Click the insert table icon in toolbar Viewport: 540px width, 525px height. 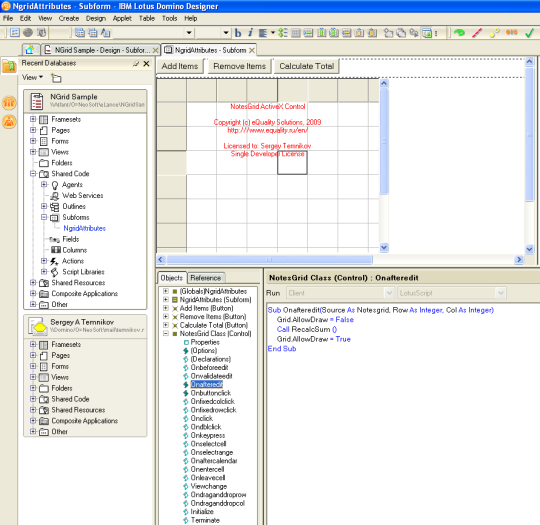tap(296, 33)
